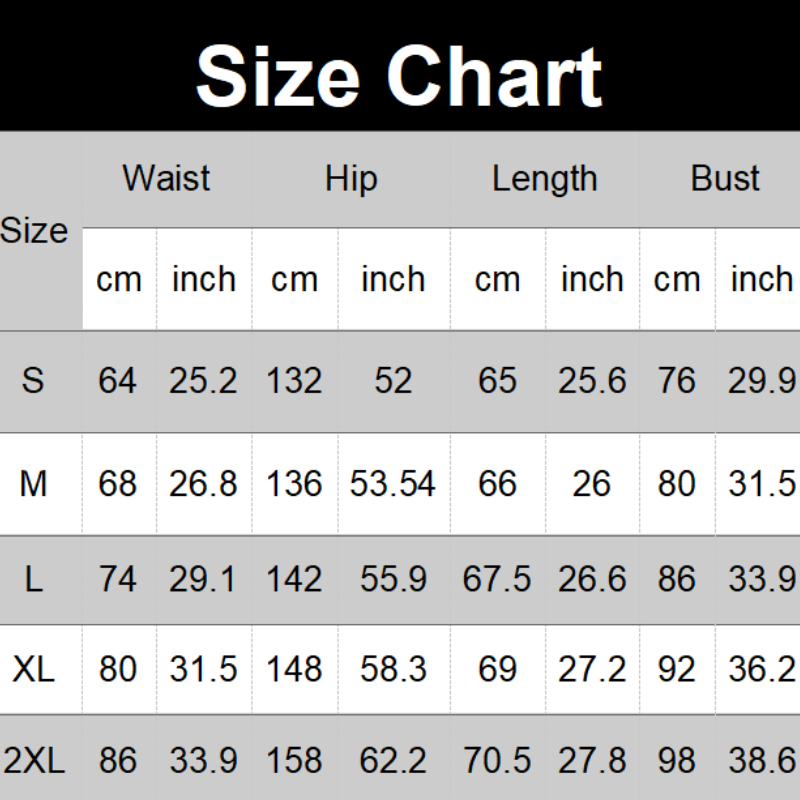Click the 2XL size row label
Image resolution: width=800 pixels, height=800 pixels.
pyautogui.click(x=34, y=761)
